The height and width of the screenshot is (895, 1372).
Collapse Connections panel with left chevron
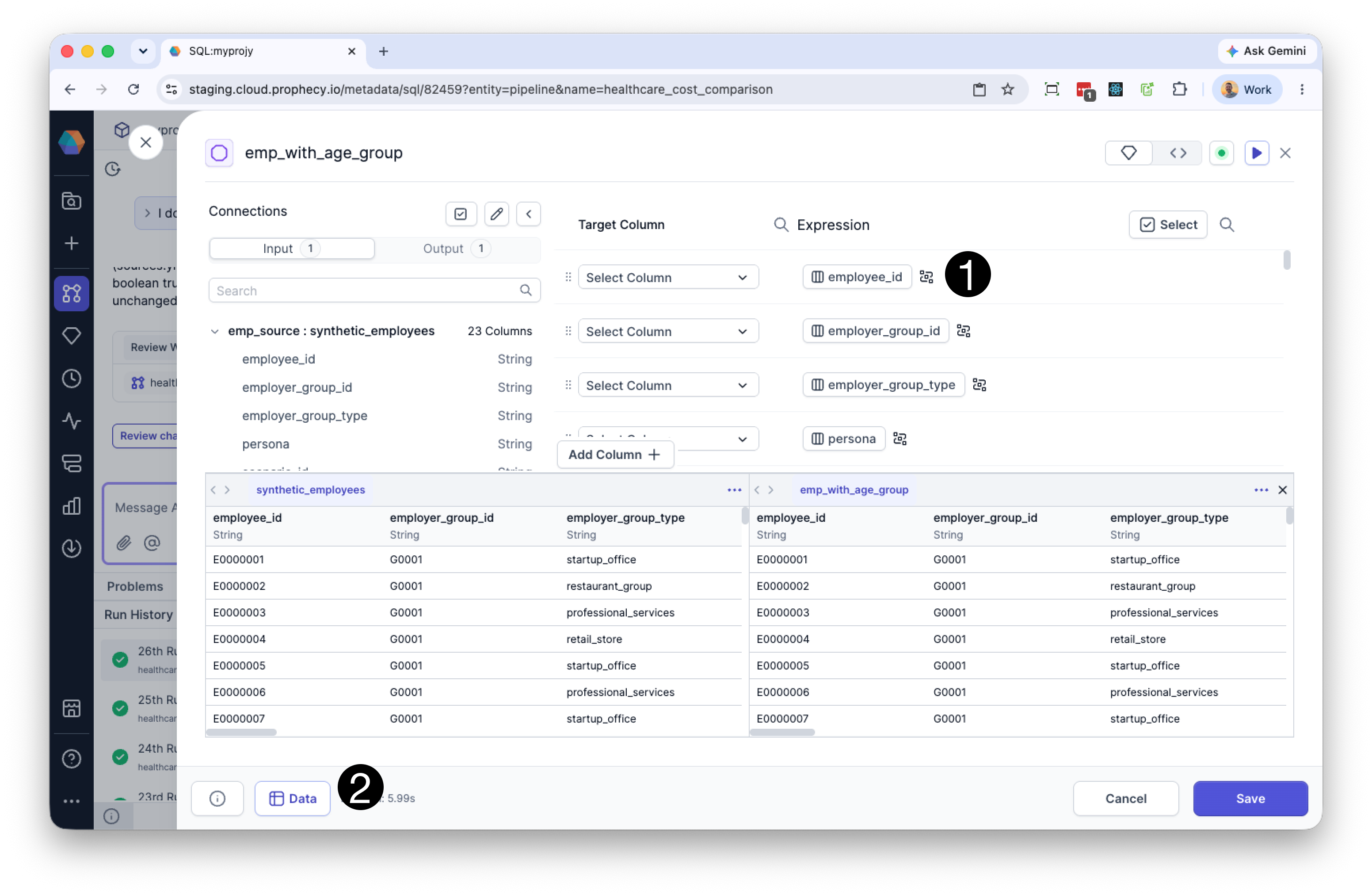point(528,214)
